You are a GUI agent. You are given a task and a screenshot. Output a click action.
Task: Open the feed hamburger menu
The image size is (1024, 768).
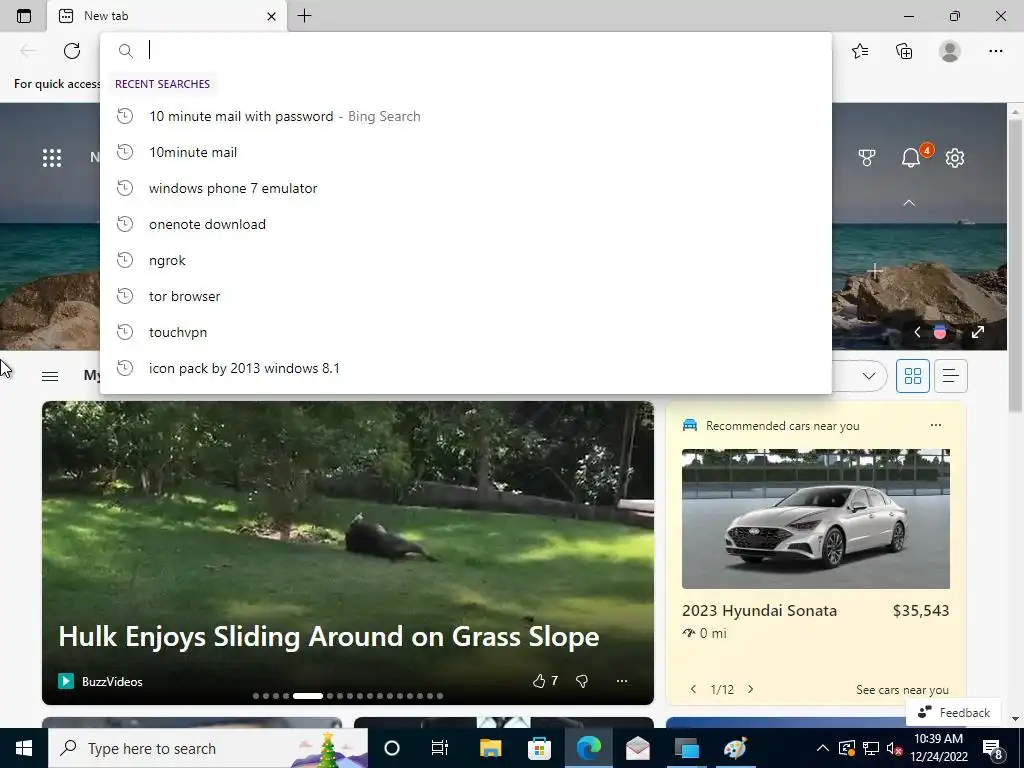pyautogui.click(x=50, y=376)
